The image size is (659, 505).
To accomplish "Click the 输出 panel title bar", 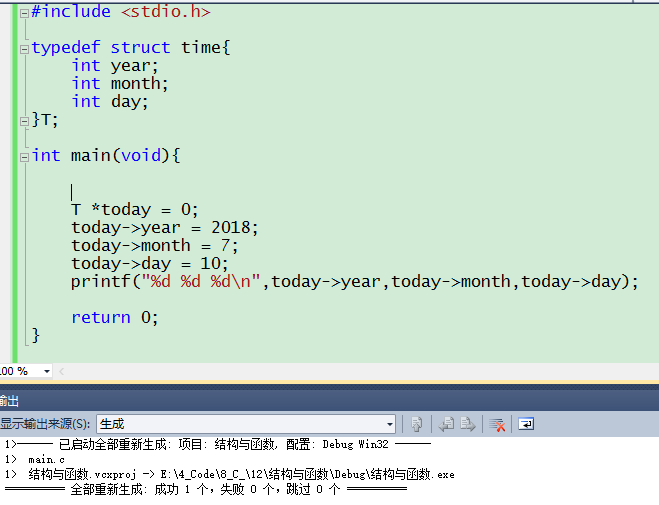I will tap(330, 401).
